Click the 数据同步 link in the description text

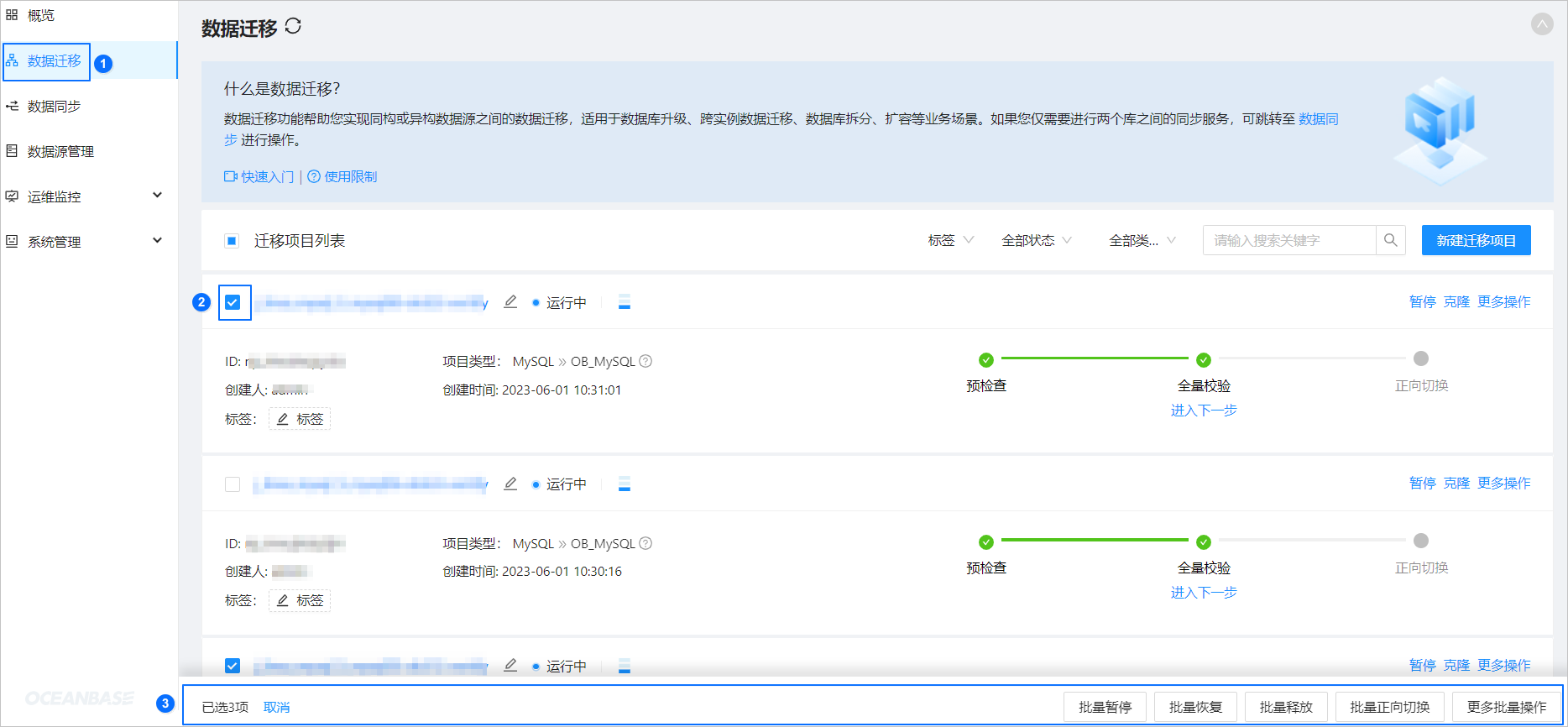pyautogui.click(x=1318, y=119)
